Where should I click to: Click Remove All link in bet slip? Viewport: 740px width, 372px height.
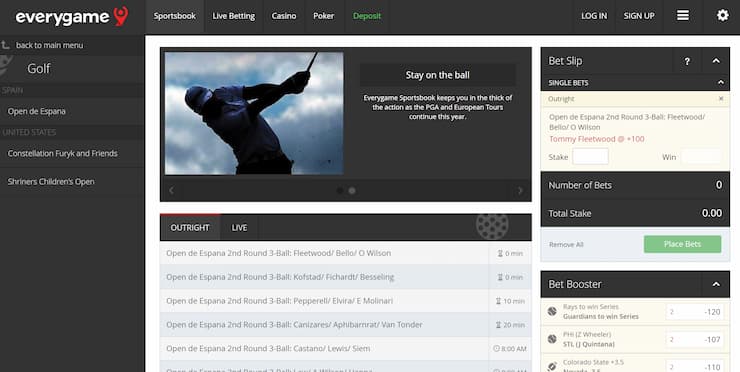[566, 245]
